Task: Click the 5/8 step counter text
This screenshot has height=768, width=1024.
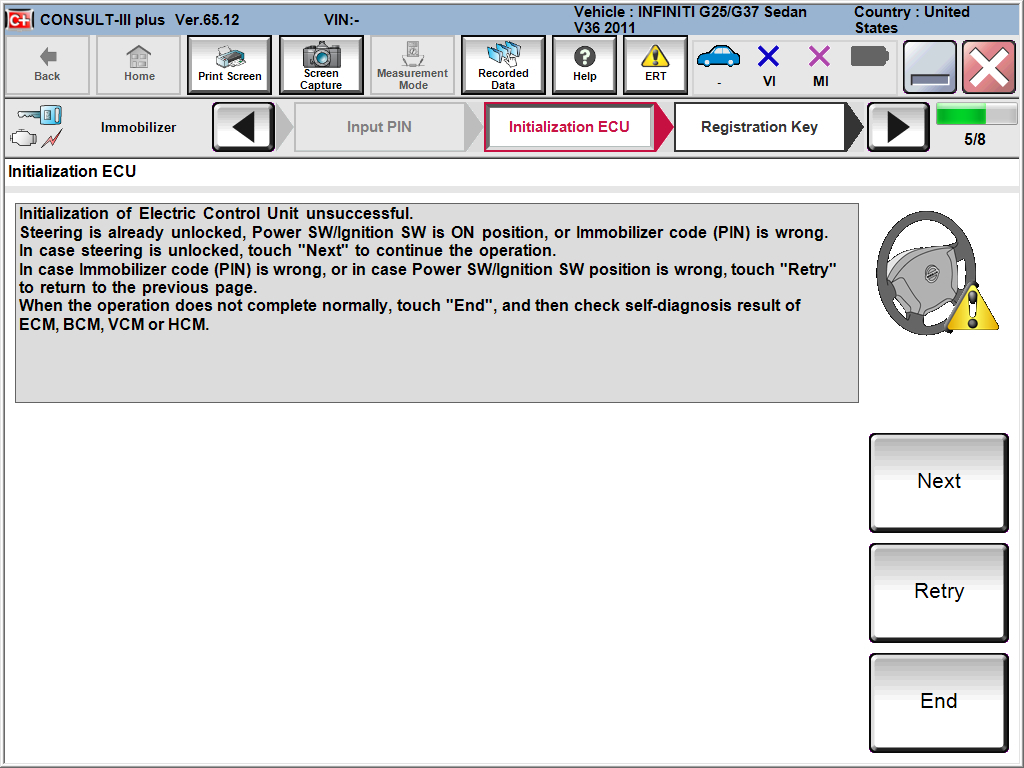Action: 974,139
